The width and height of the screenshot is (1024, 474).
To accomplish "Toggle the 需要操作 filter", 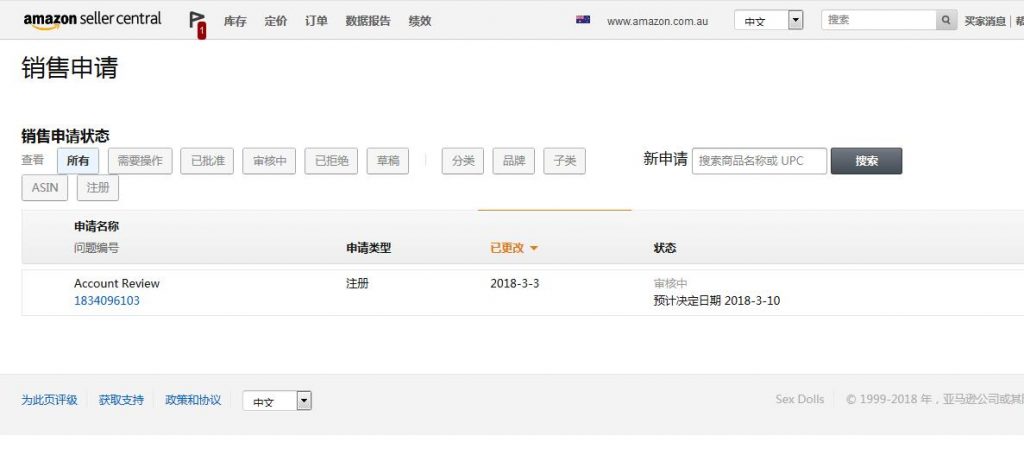I will pyautogui.click(x=140, y=161).
